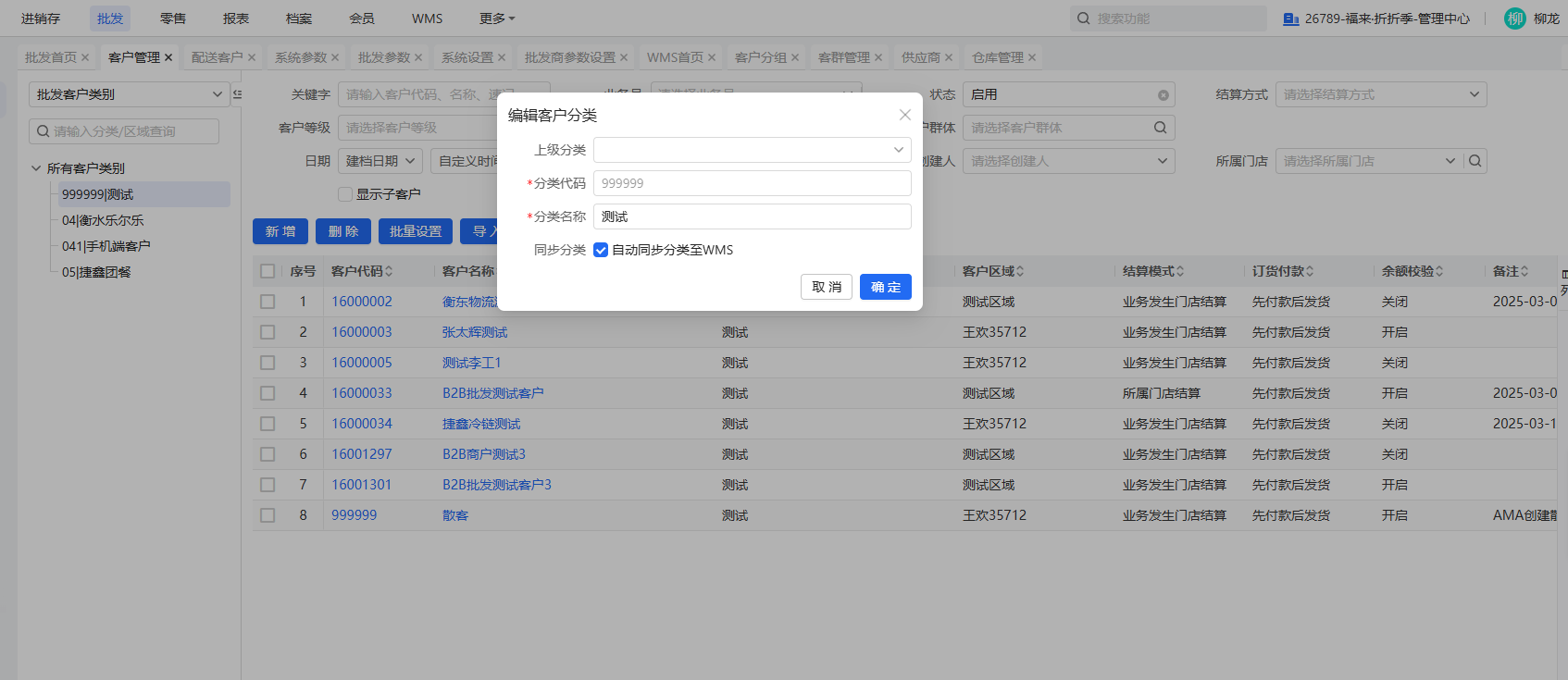Clear the 状态 启用 value with its clear icon
This screenshot has height=680, width=1568.
coord(1164,95)
